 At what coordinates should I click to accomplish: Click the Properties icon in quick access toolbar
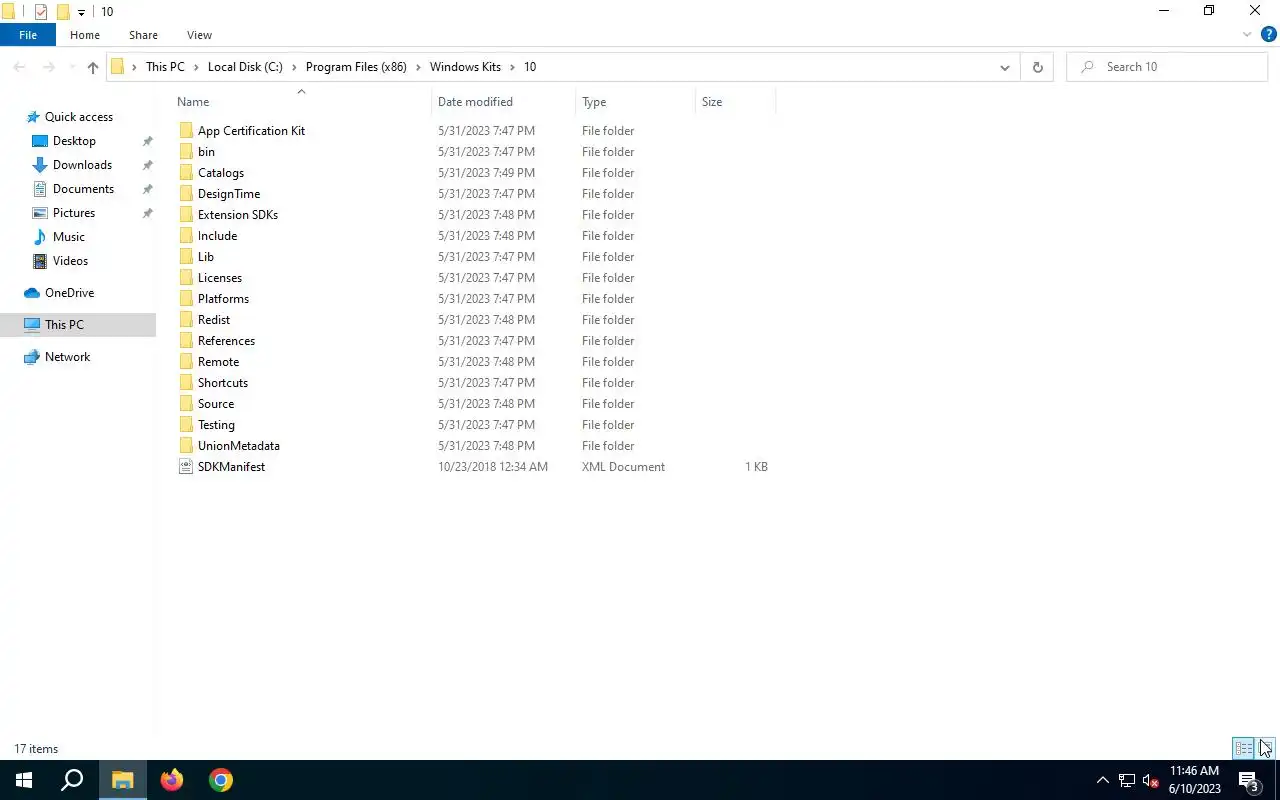coord(41,12)
